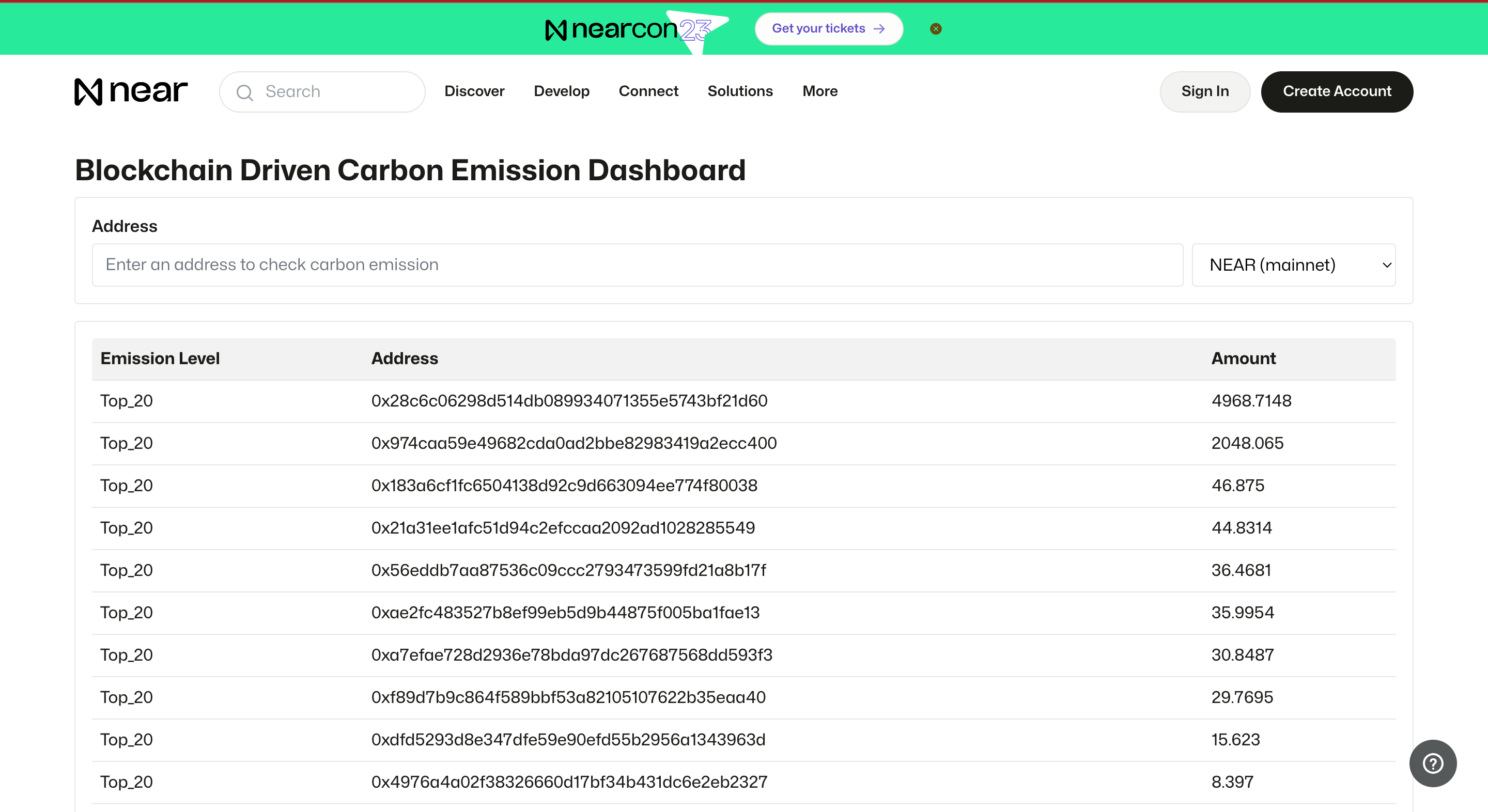Viewport: 1488px width, 812px height.
Task: Click the Emission Level column header
Action: coord(160,358)
